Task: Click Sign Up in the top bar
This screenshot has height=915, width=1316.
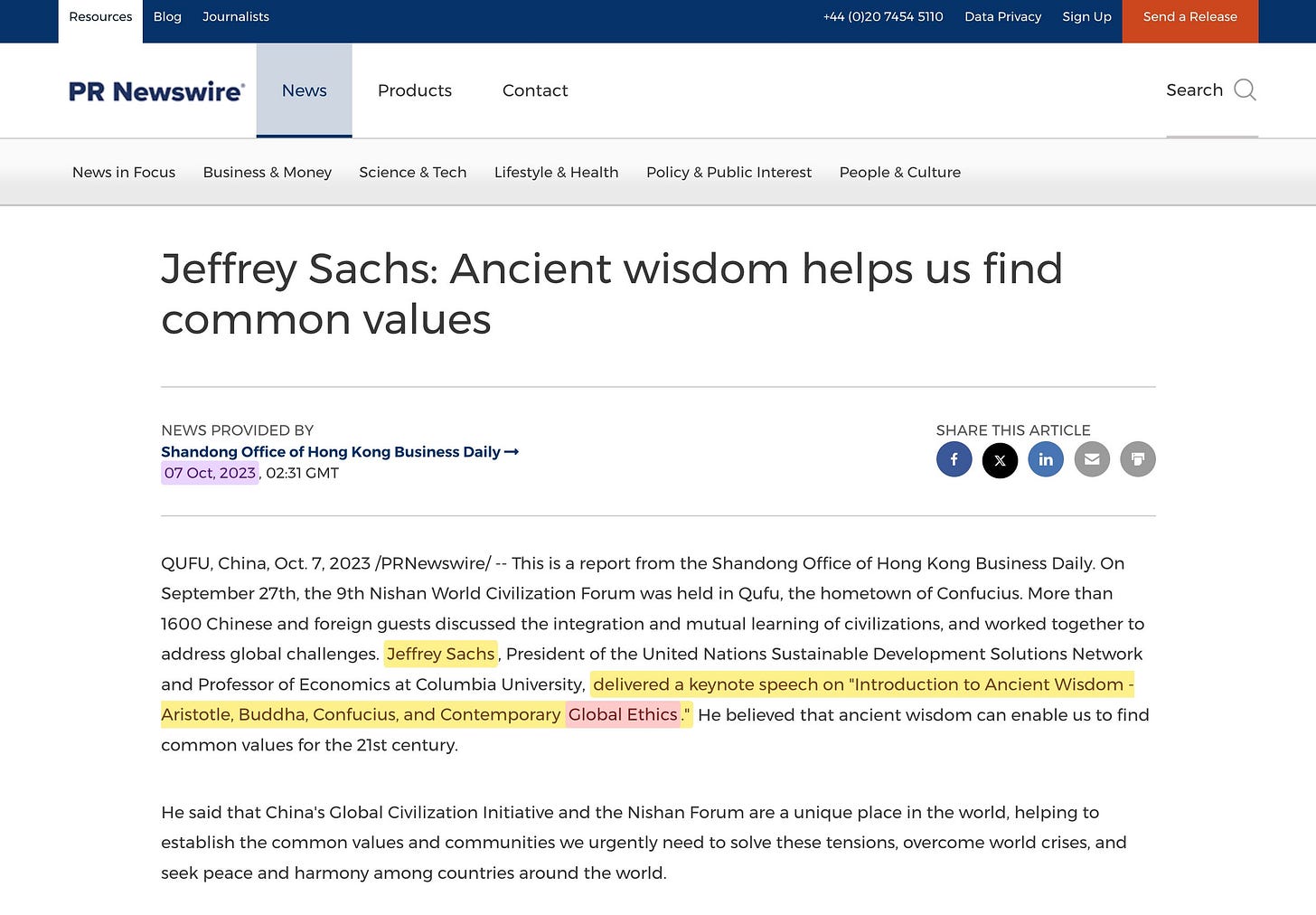Action: tap(1086, 17)
